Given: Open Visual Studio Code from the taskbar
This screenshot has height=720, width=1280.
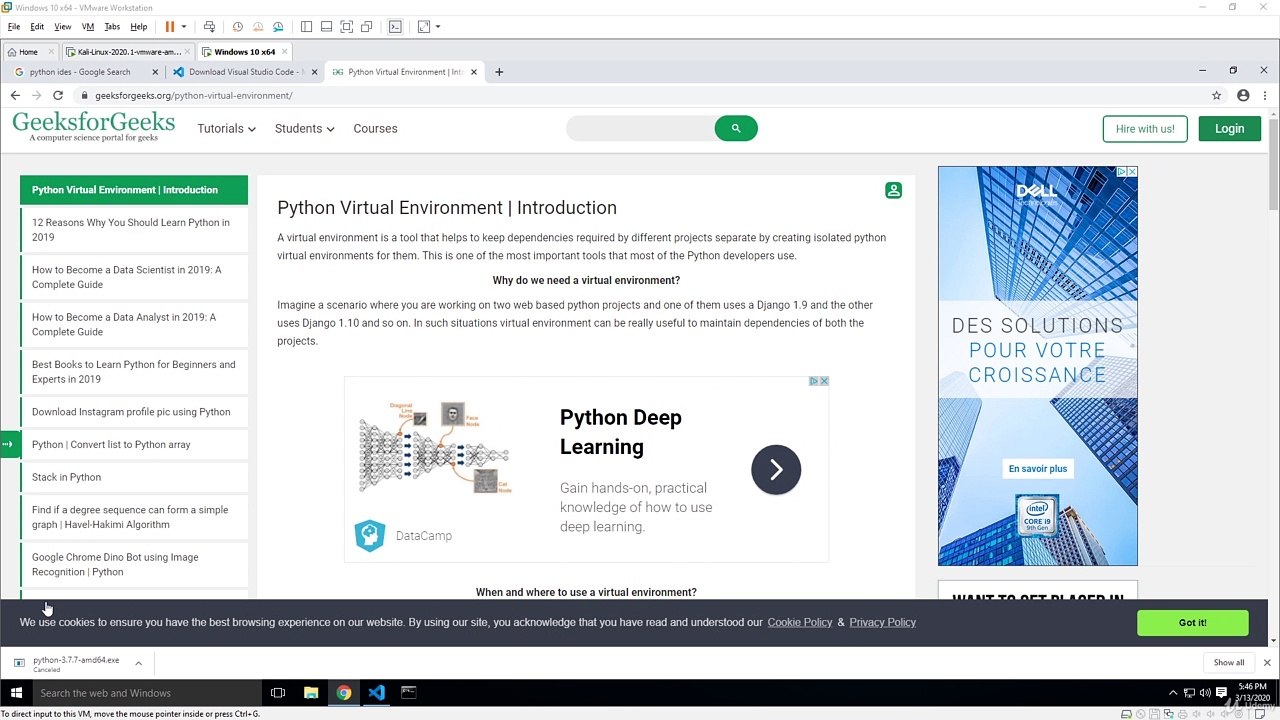Looking at the screenshot, I should 376,693.
